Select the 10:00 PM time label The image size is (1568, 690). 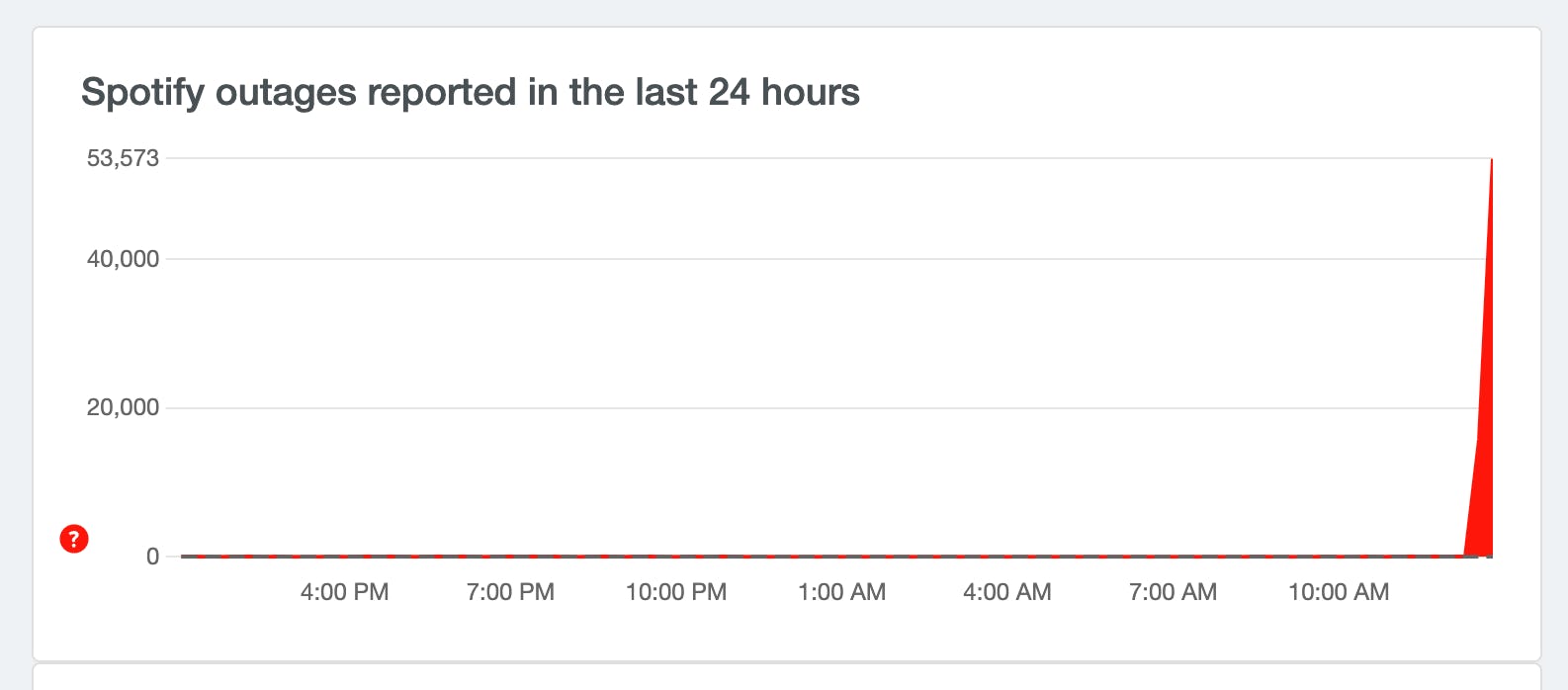pyautogui.click(x=676, y=592)
